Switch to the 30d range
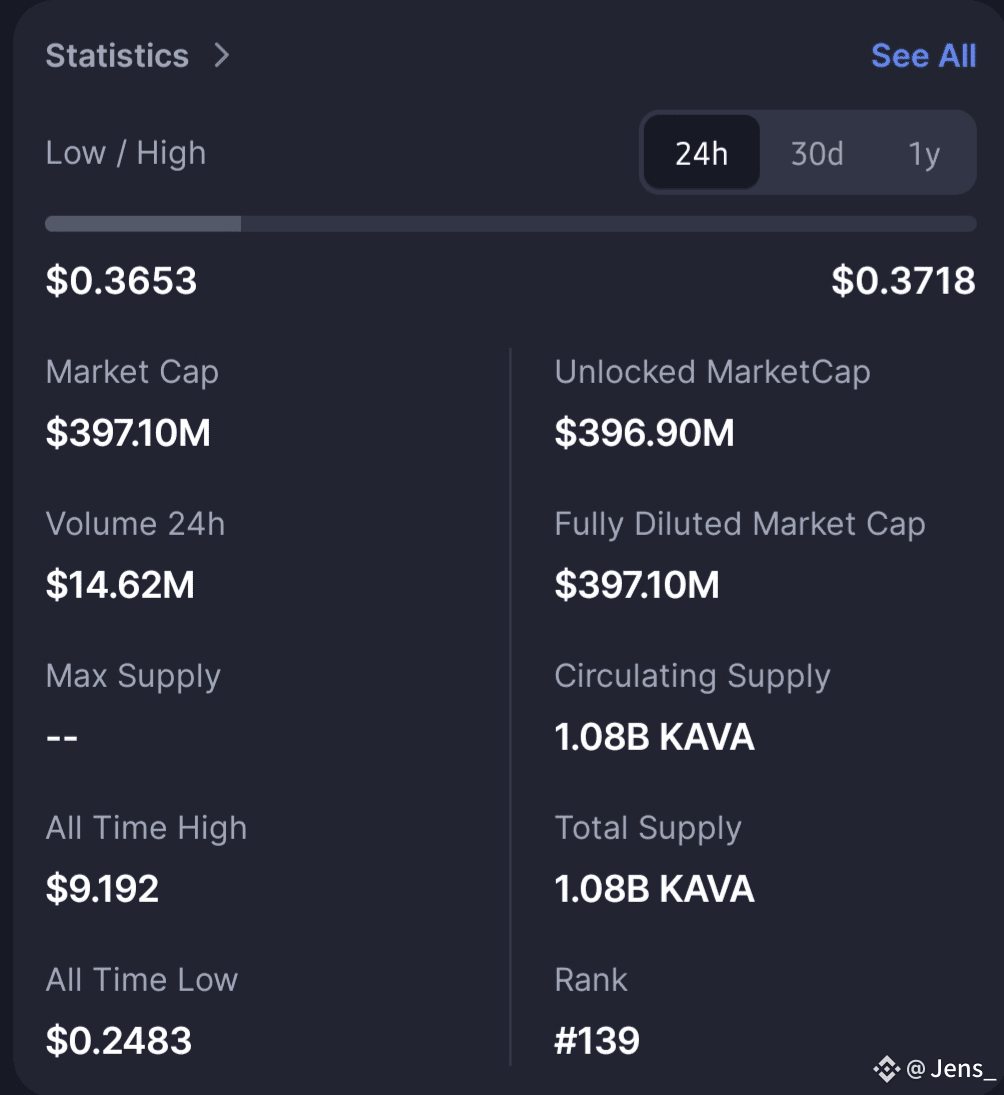 pyautogui.click(x=817, y=153)
